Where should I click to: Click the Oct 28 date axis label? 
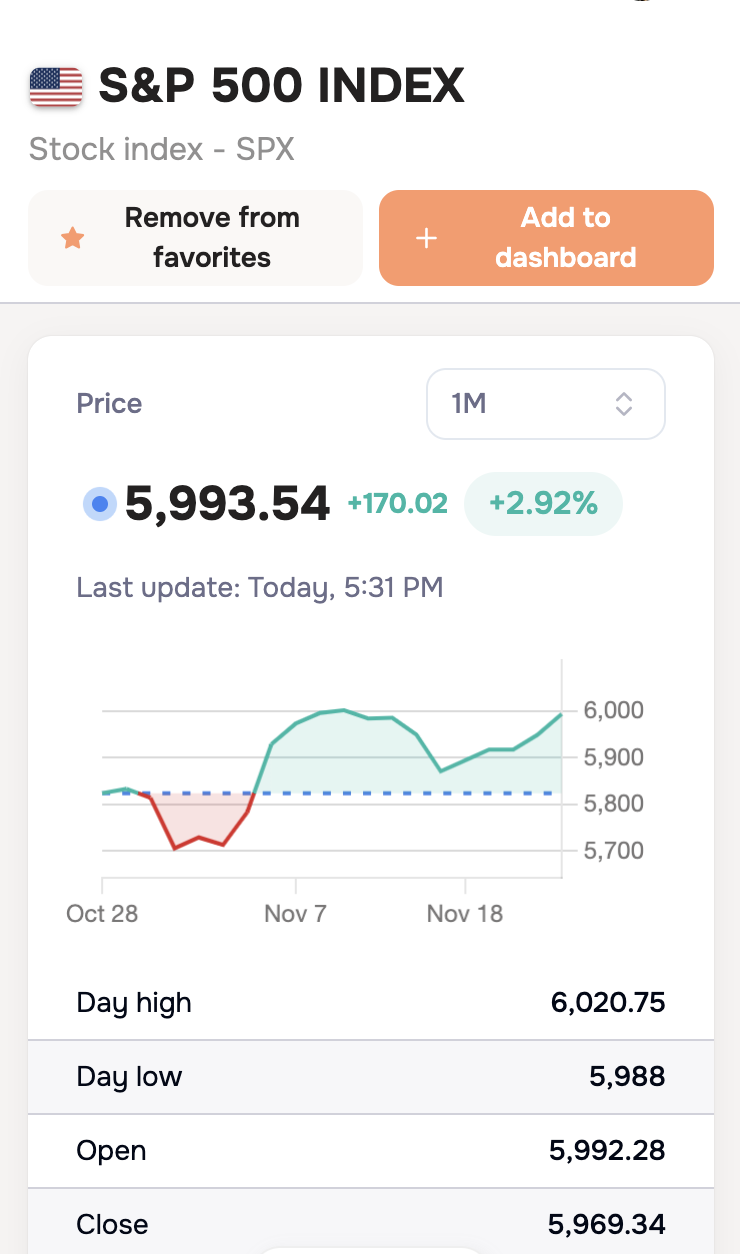102,913
